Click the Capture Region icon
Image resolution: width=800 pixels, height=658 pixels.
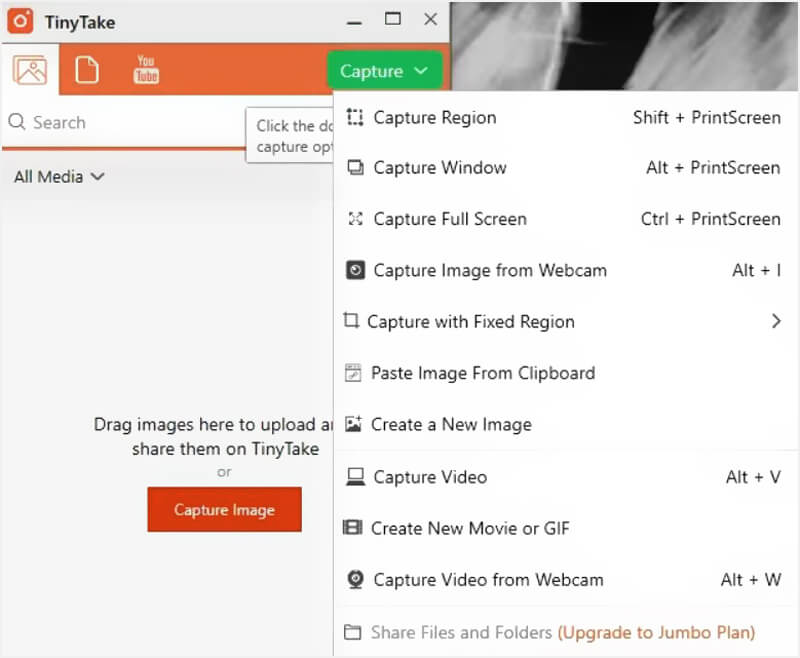click(x=355, y=117)
